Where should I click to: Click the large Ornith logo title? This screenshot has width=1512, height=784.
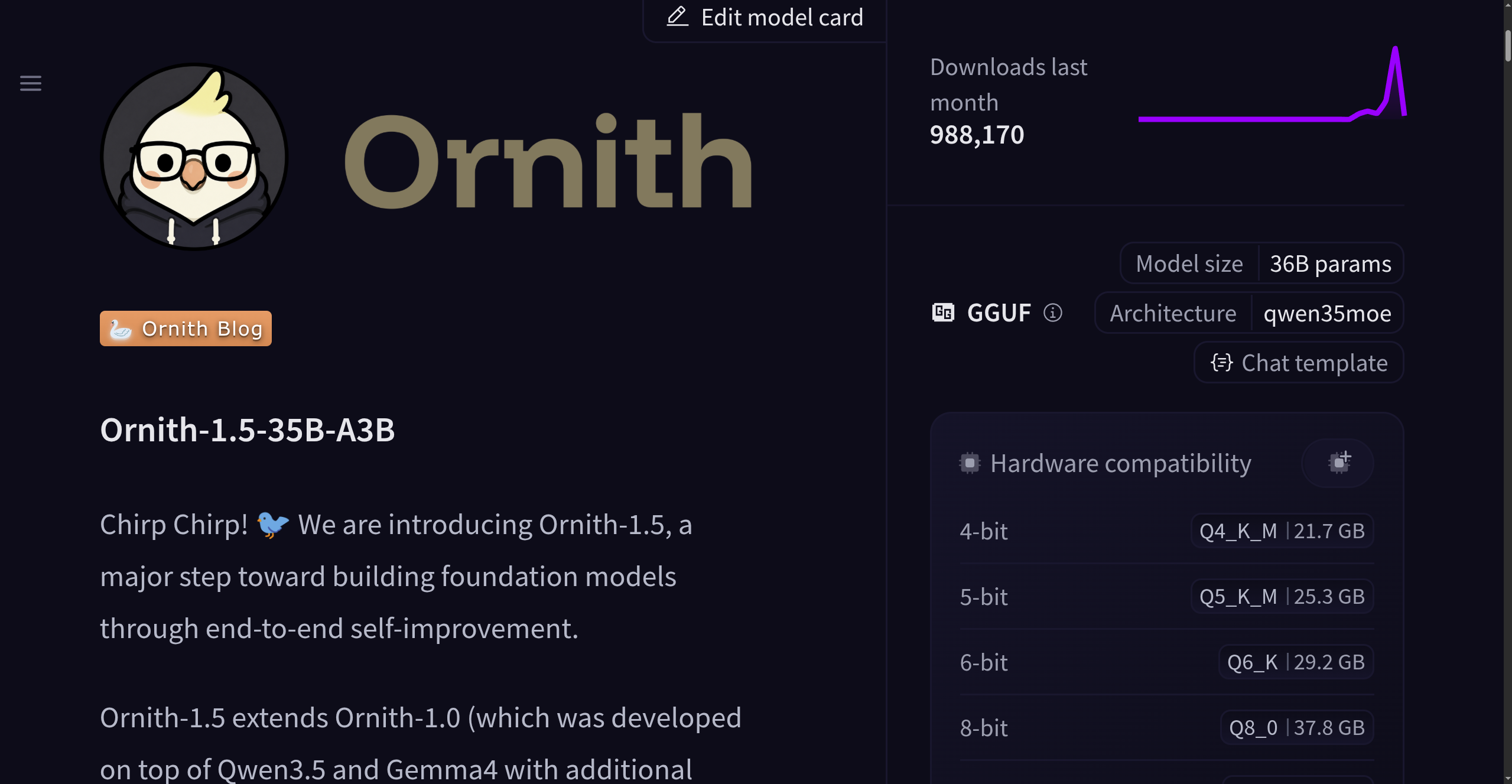(x=548, y=161)
